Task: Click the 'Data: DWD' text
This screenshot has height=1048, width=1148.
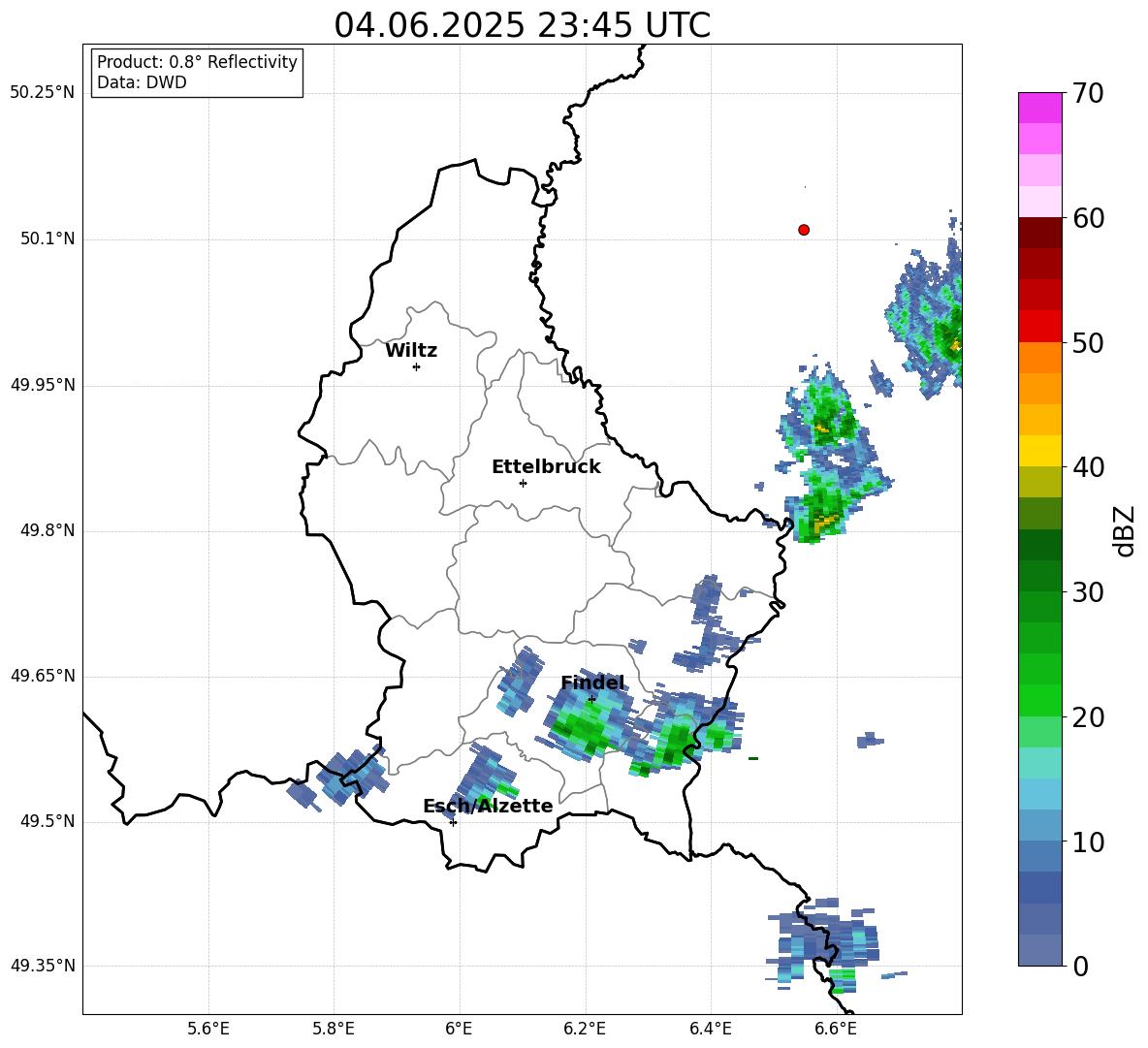Action: (x=142, y=82)
